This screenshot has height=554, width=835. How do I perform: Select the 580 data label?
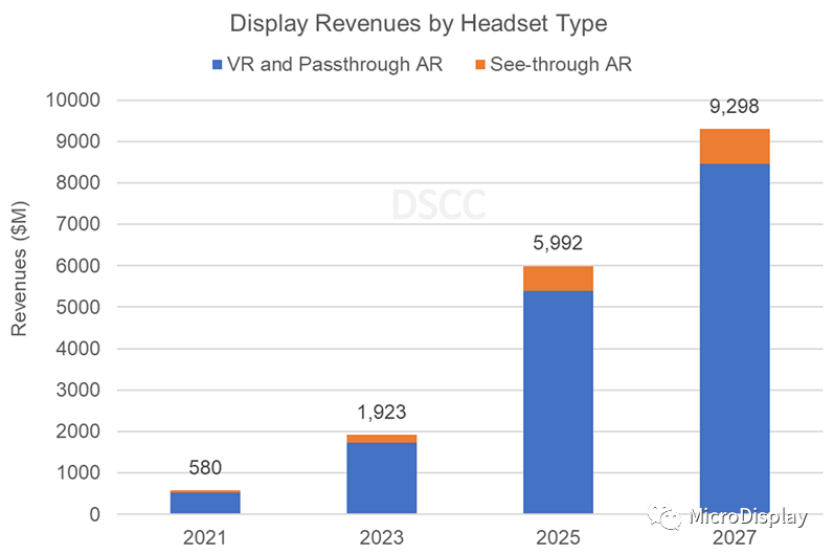click(x=205, y=468)
